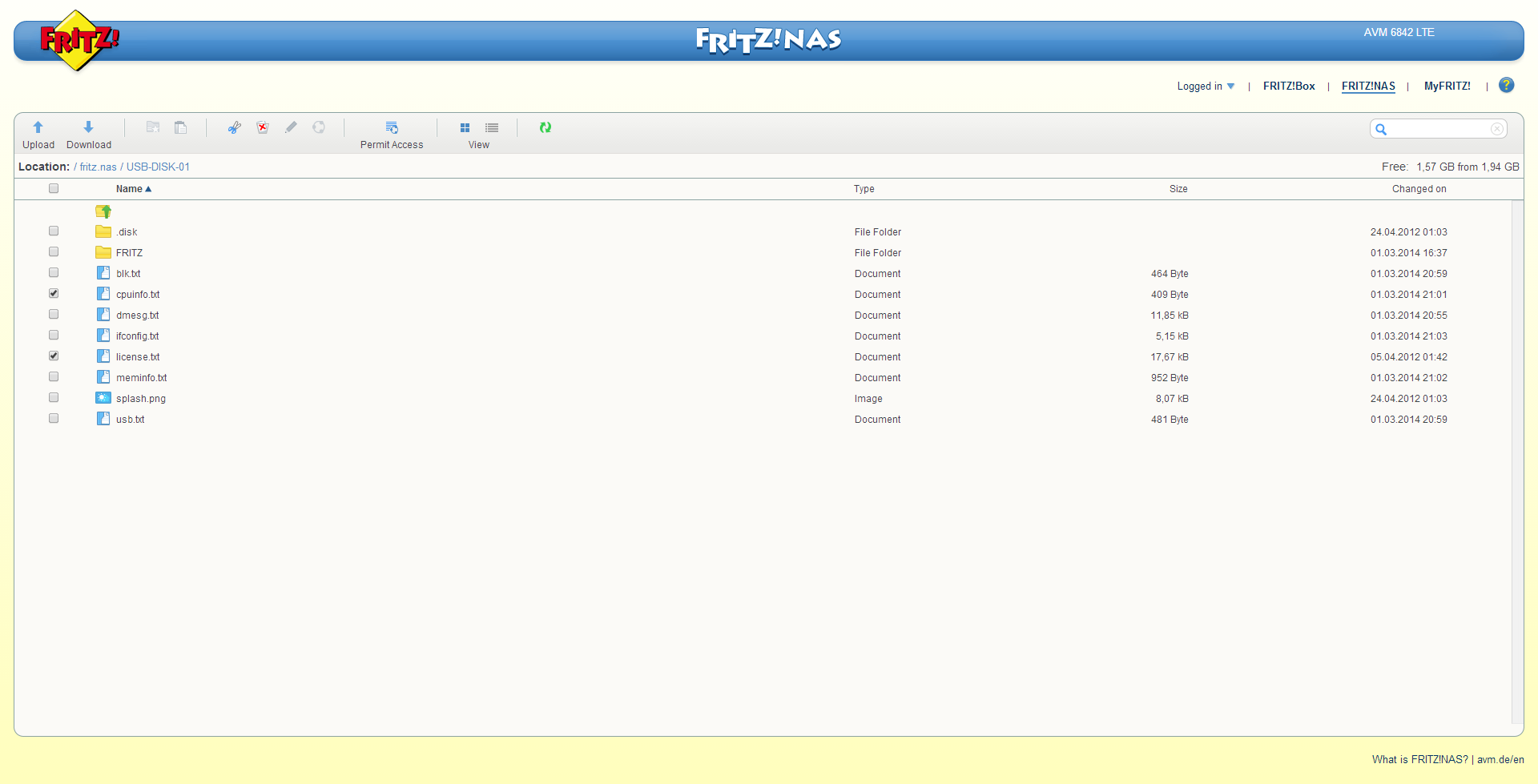The width and height of the screenshot is (1538, 784).
Task: Click the blk.txt document icon
Action: pos(103,273)
